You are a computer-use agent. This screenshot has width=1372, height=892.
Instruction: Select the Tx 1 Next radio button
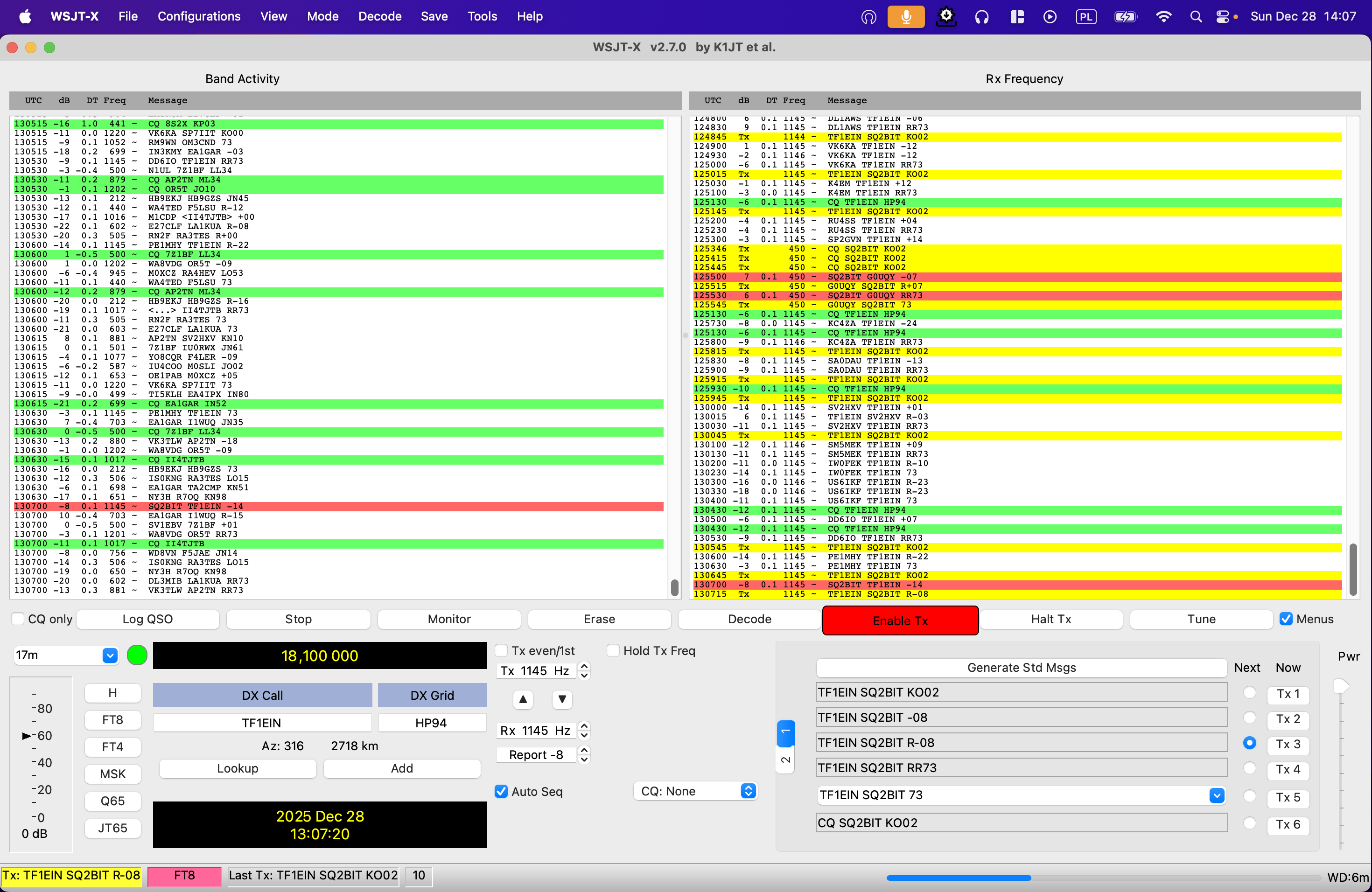coord(1249,693)
